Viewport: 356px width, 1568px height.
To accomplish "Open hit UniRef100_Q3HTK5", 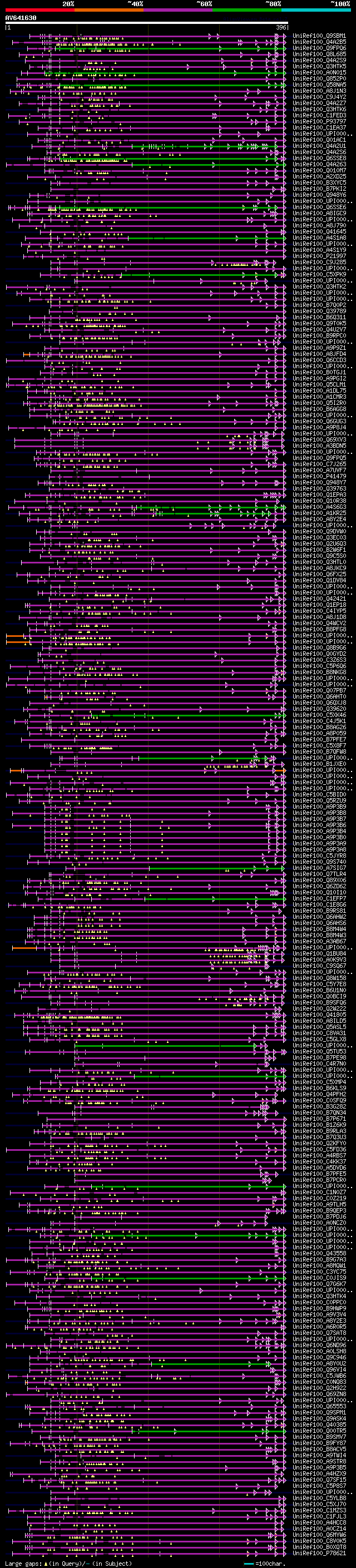I will click(x=319, y=66).
